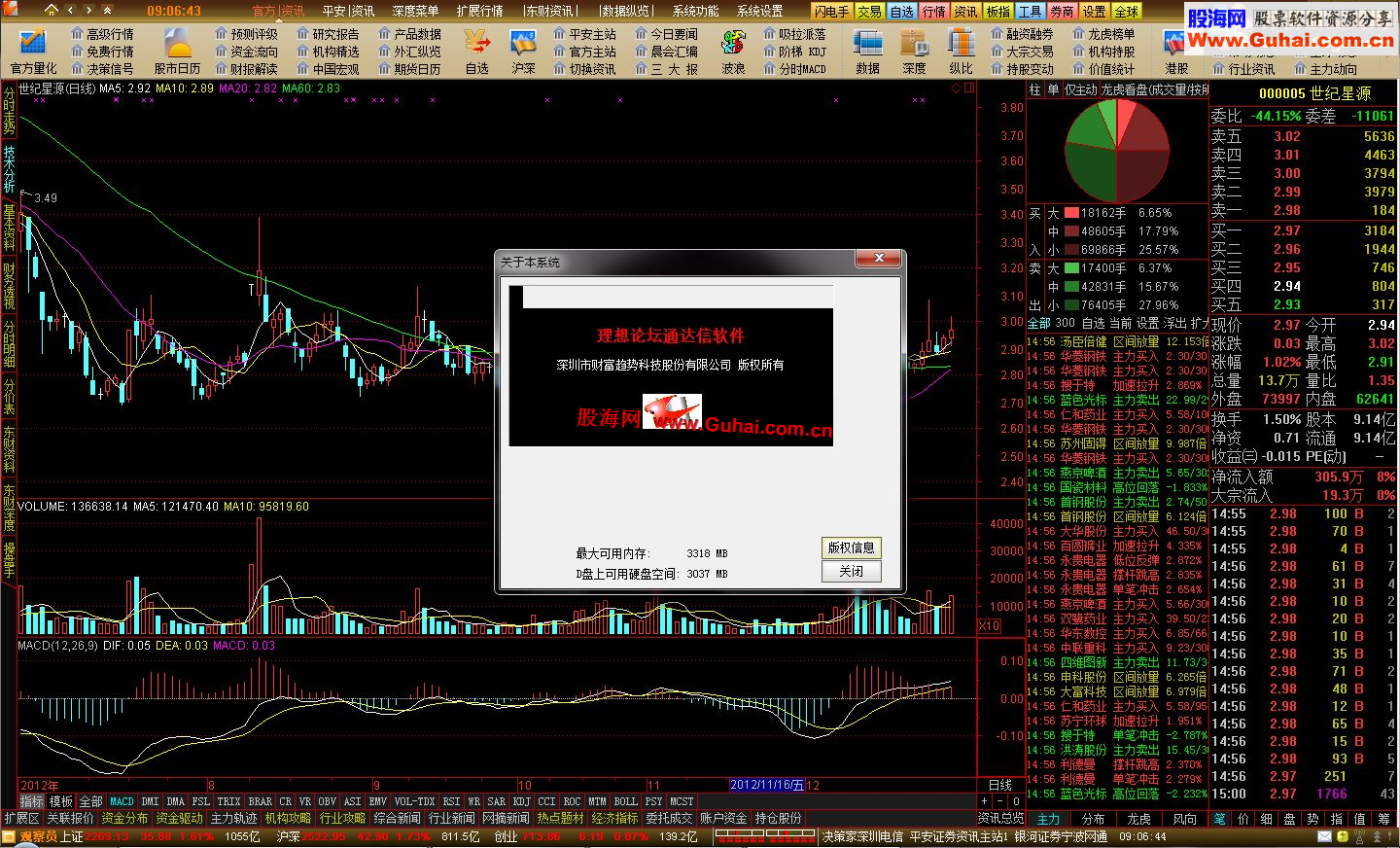Open the 波浪 wave analysis icon
This screenshot has width=1400, height=848.
tap(733, 43)
